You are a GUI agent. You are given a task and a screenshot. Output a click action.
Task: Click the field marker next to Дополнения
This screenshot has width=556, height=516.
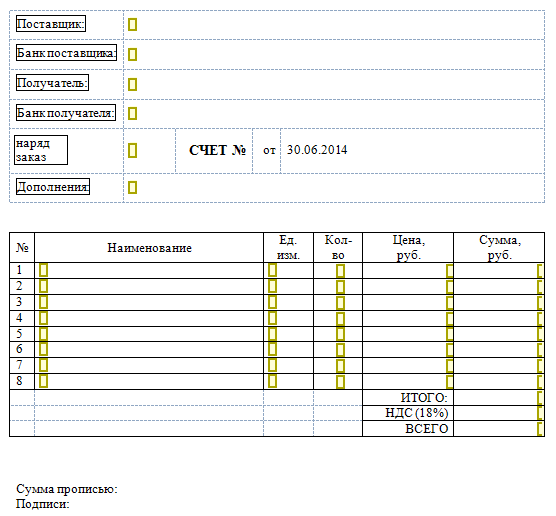tap(132, 187)
